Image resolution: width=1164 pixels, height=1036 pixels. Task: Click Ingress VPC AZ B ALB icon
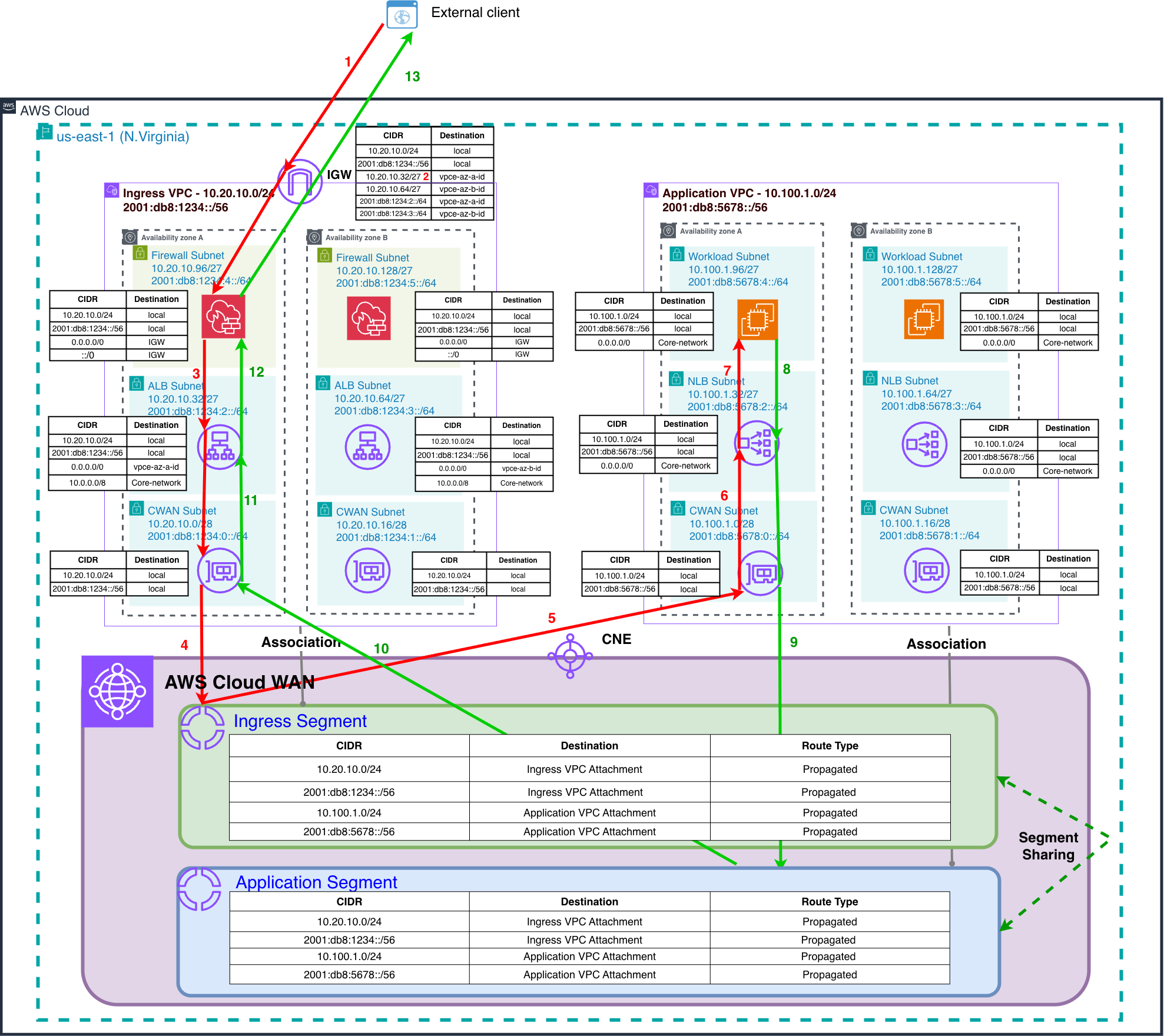click(367, 447)
